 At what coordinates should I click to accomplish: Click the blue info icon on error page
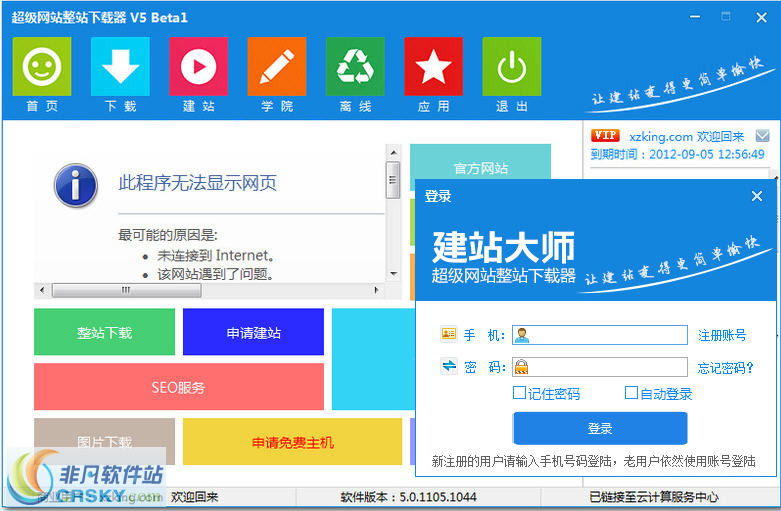[76, 185]
